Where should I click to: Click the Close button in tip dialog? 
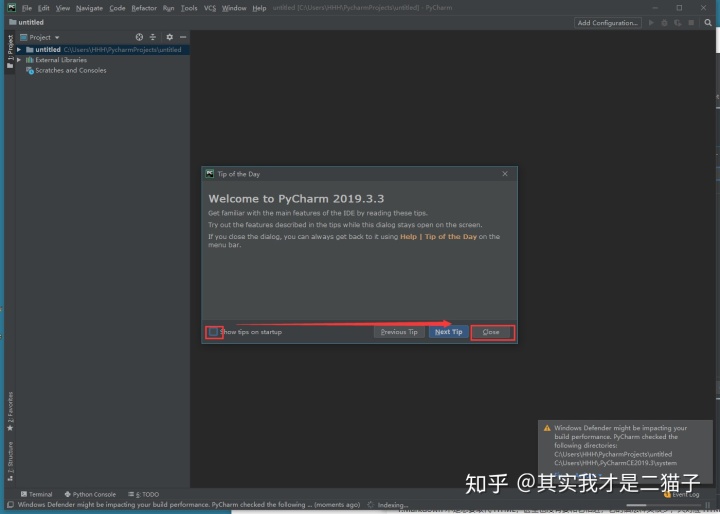click(x=491, y=332)
